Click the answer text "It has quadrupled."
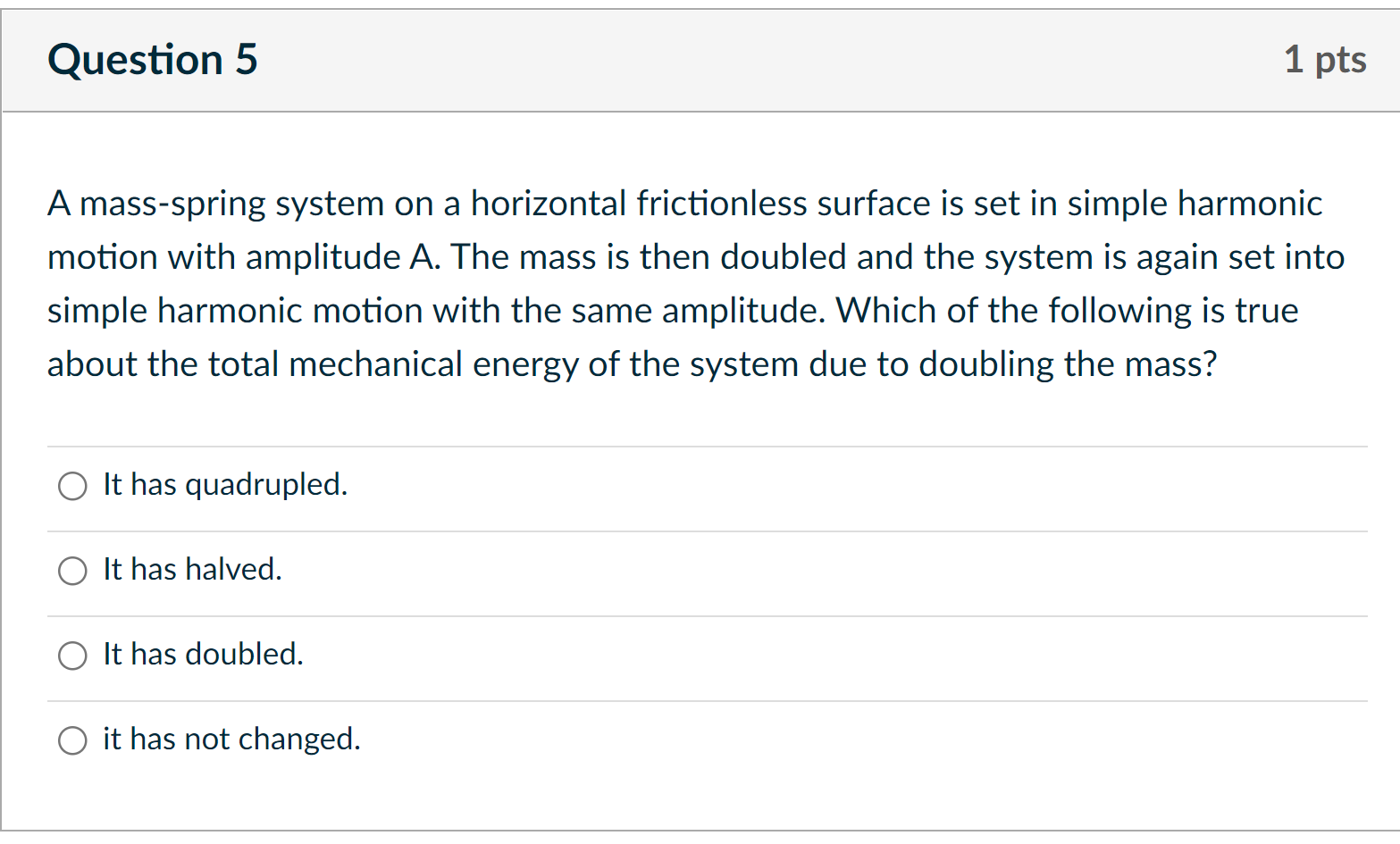The image size is (1400, 844). pyautogui.click(x=225, y=485)
